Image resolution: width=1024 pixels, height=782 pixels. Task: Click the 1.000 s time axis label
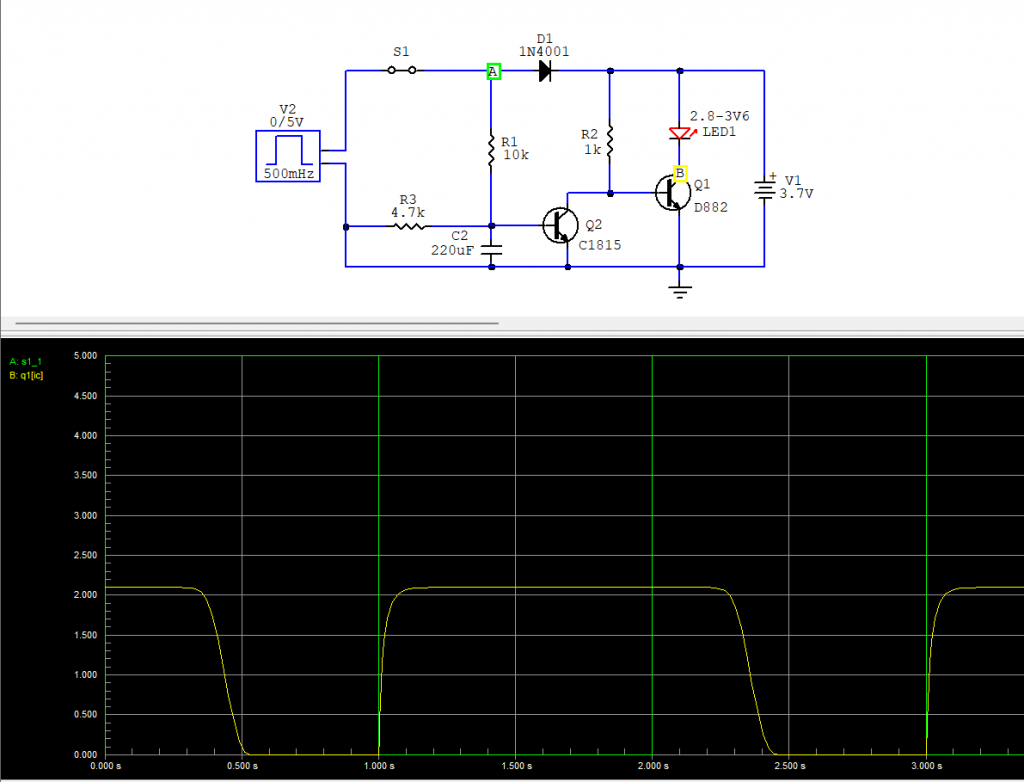point(379,766)
